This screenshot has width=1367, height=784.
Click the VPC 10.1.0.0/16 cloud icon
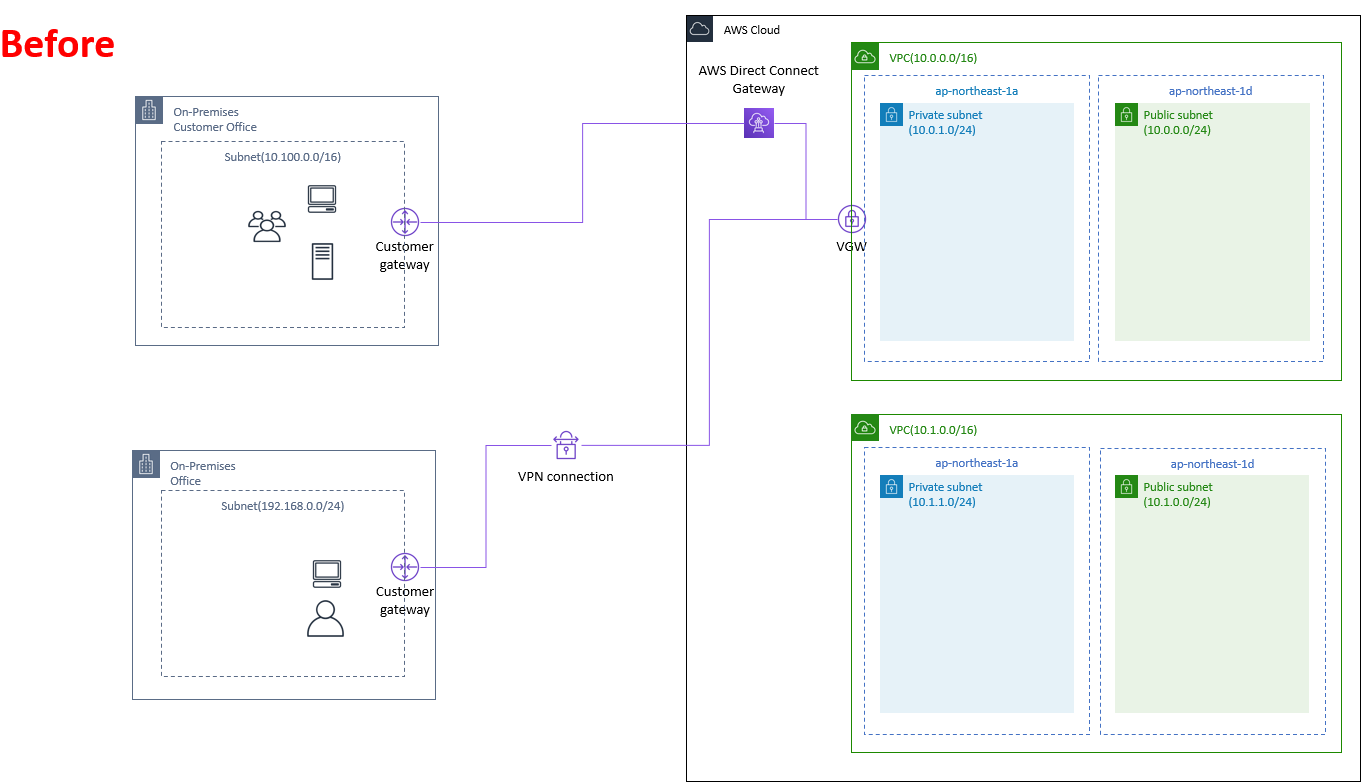(864, 428)
